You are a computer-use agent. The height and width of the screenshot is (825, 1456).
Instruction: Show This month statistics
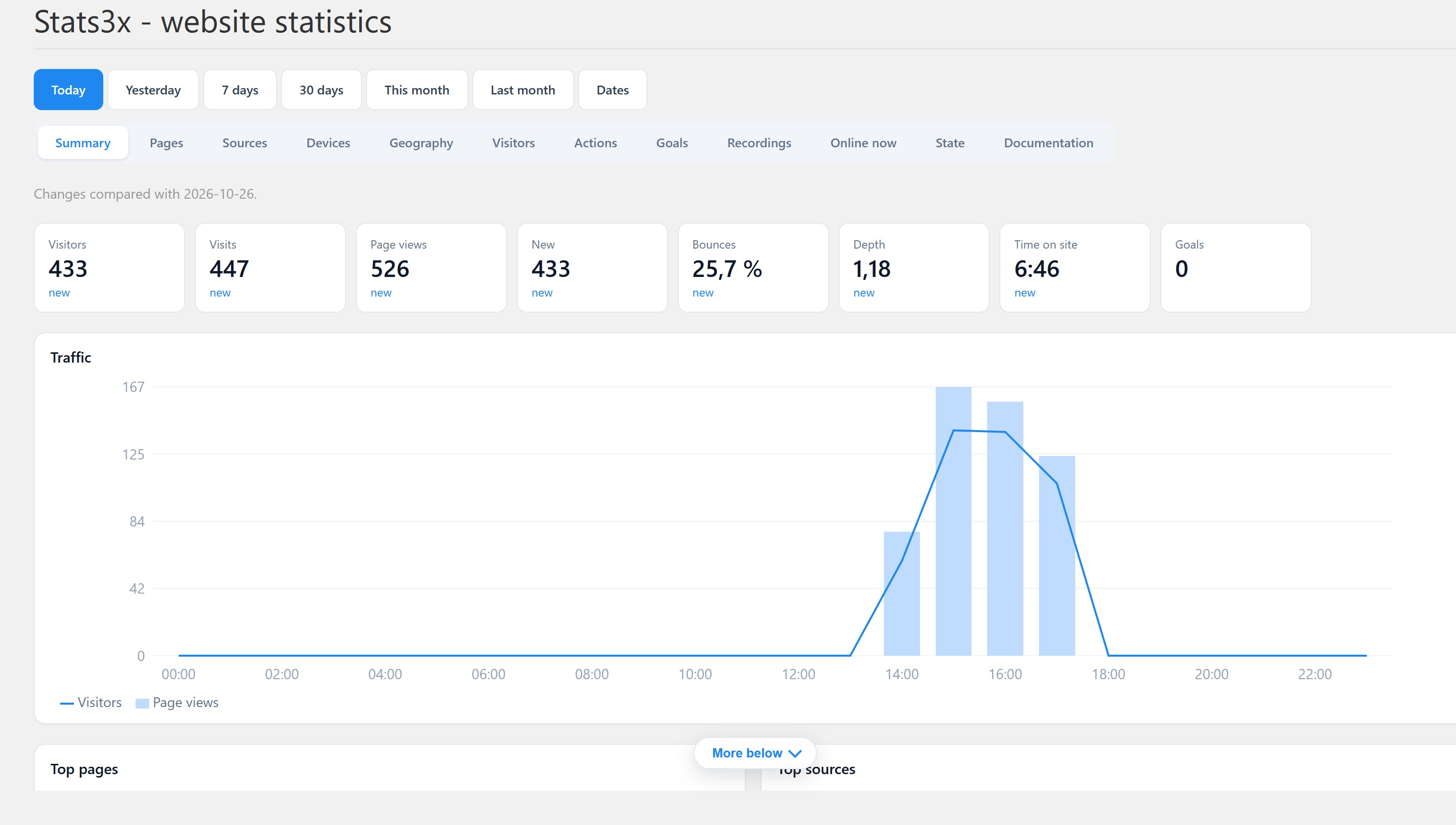tap(417, 90)
